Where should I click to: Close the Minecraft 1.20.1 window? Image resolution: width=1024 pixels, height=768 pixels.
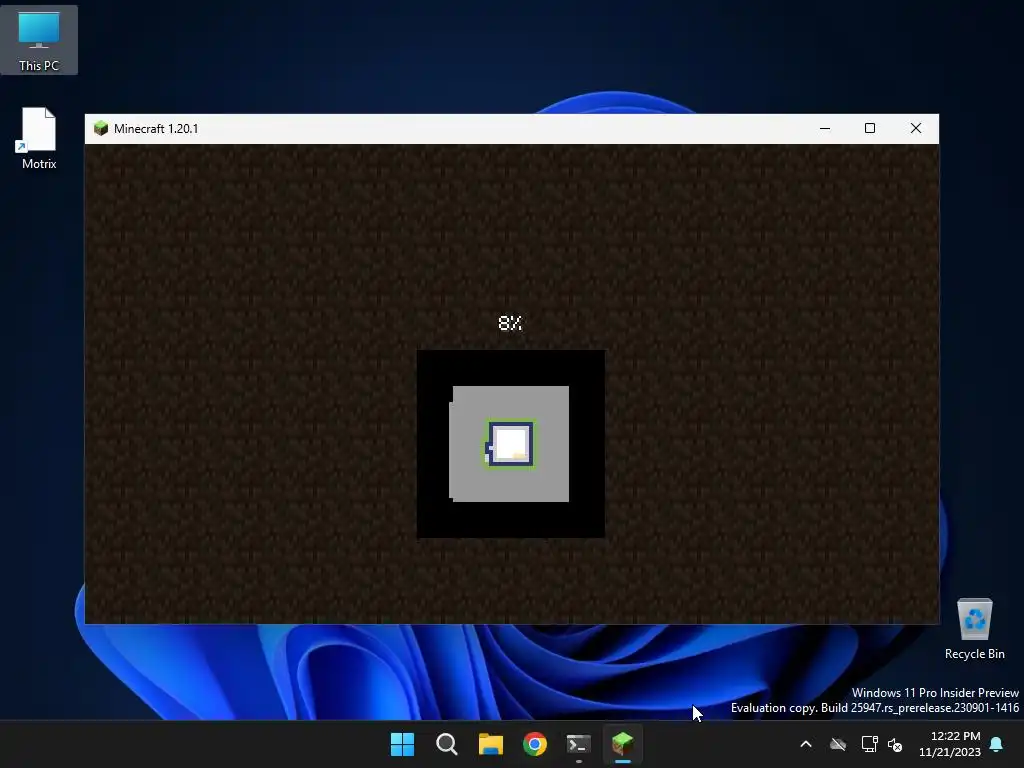click(x=916, y=129)
